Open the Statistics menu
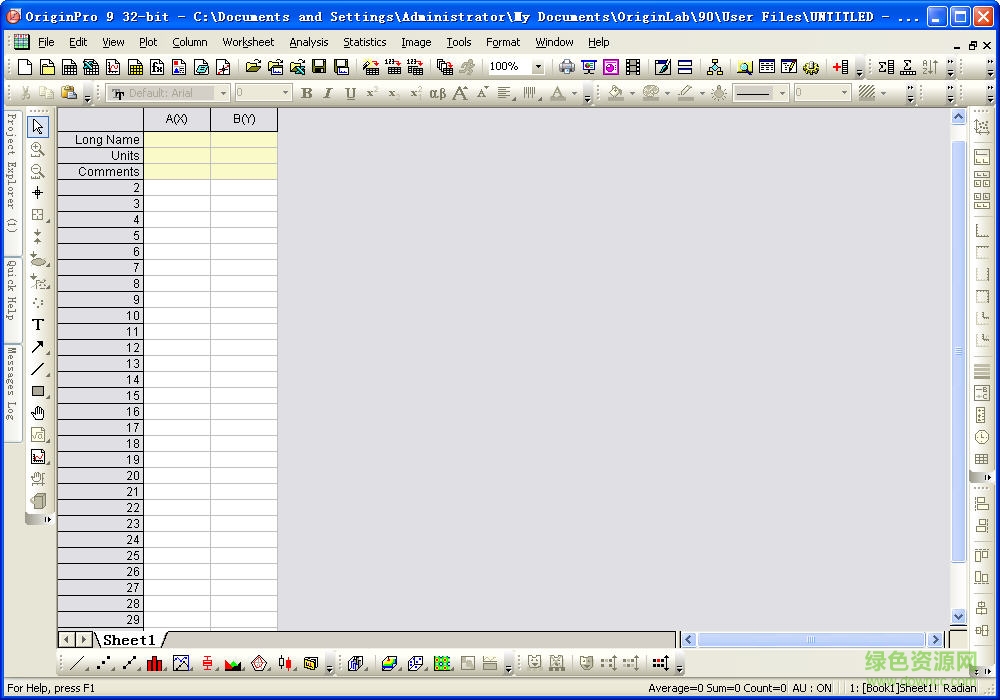1000x700 pixels. tap(364, 42)
